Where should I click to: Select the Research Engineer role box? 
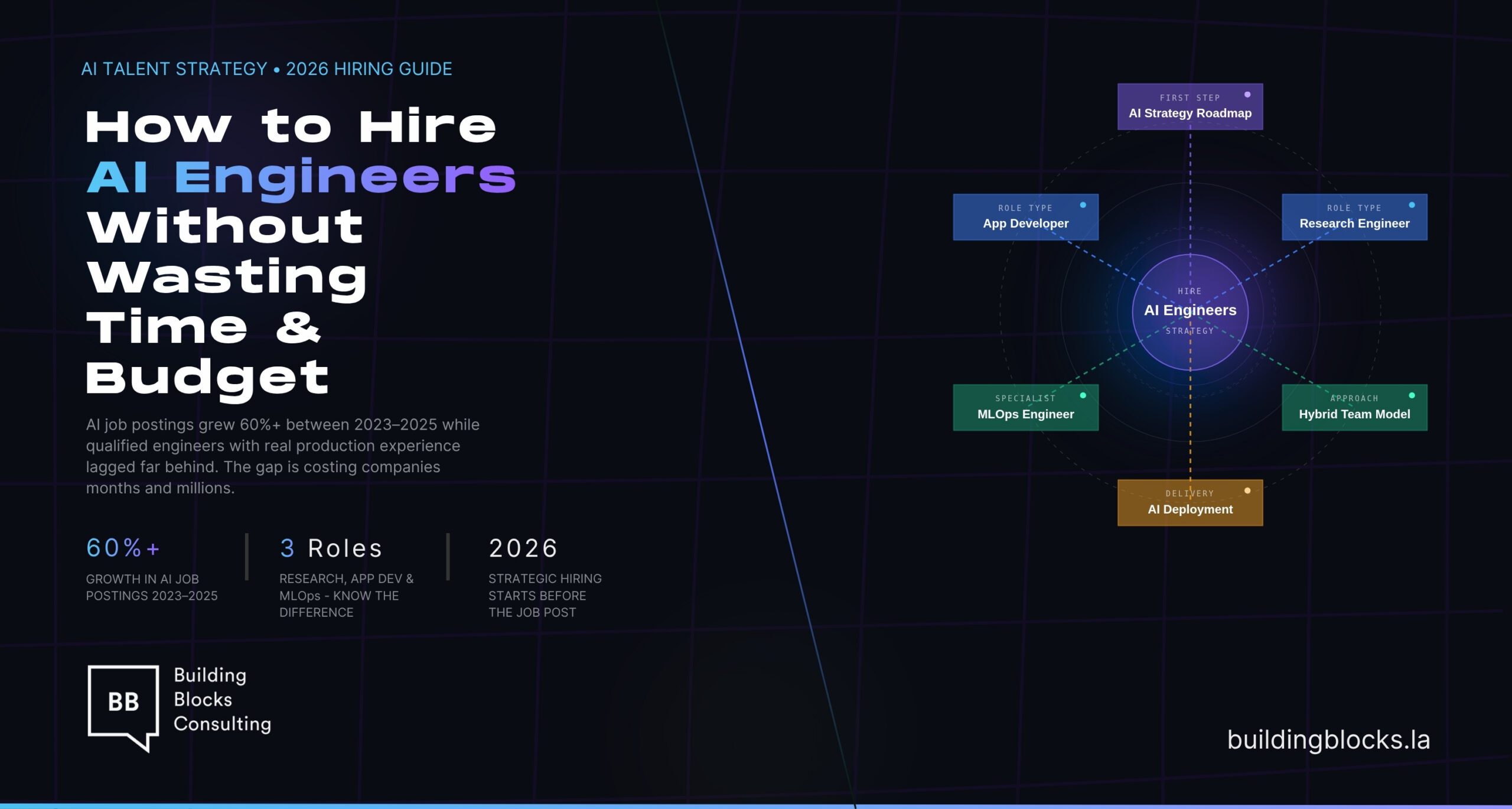(x=1354, y=217)
